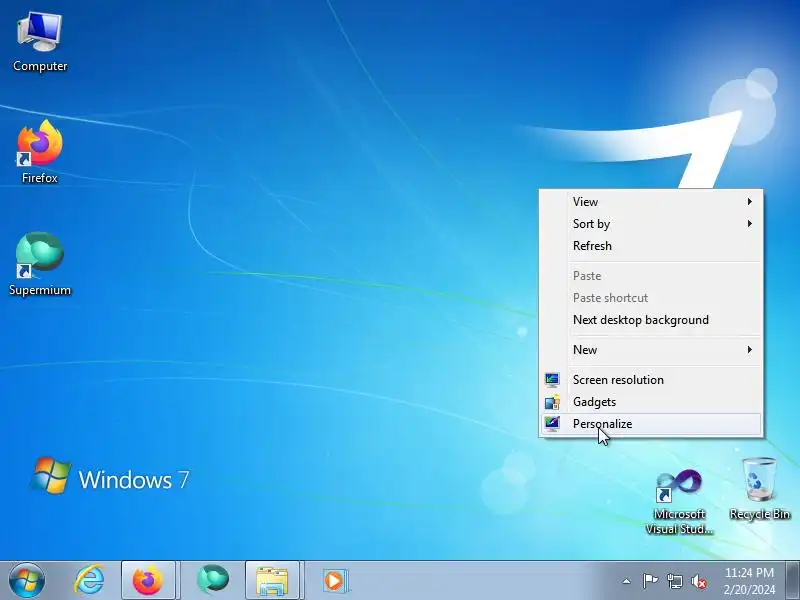Launch Windows Media Player from taskbar
Viewport: 800px width, 600px height.
point(335,581)
